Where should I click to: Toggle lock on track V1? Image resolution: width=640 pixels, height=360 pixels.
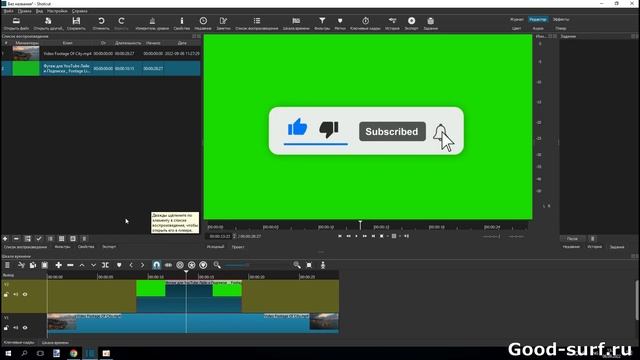click(6, 327)
